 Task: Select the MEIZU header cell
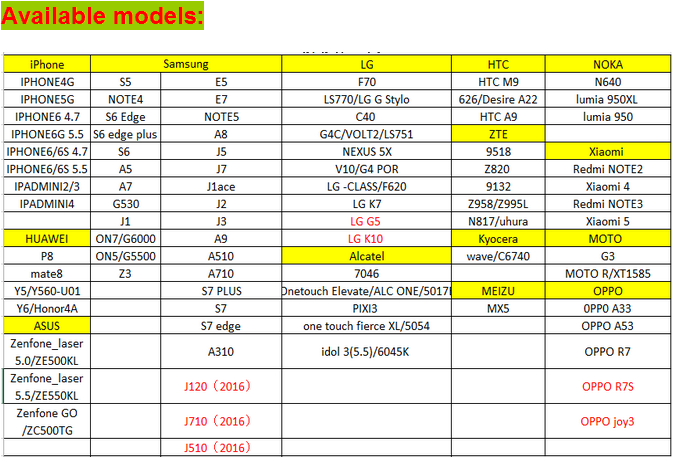coord(498,291)
